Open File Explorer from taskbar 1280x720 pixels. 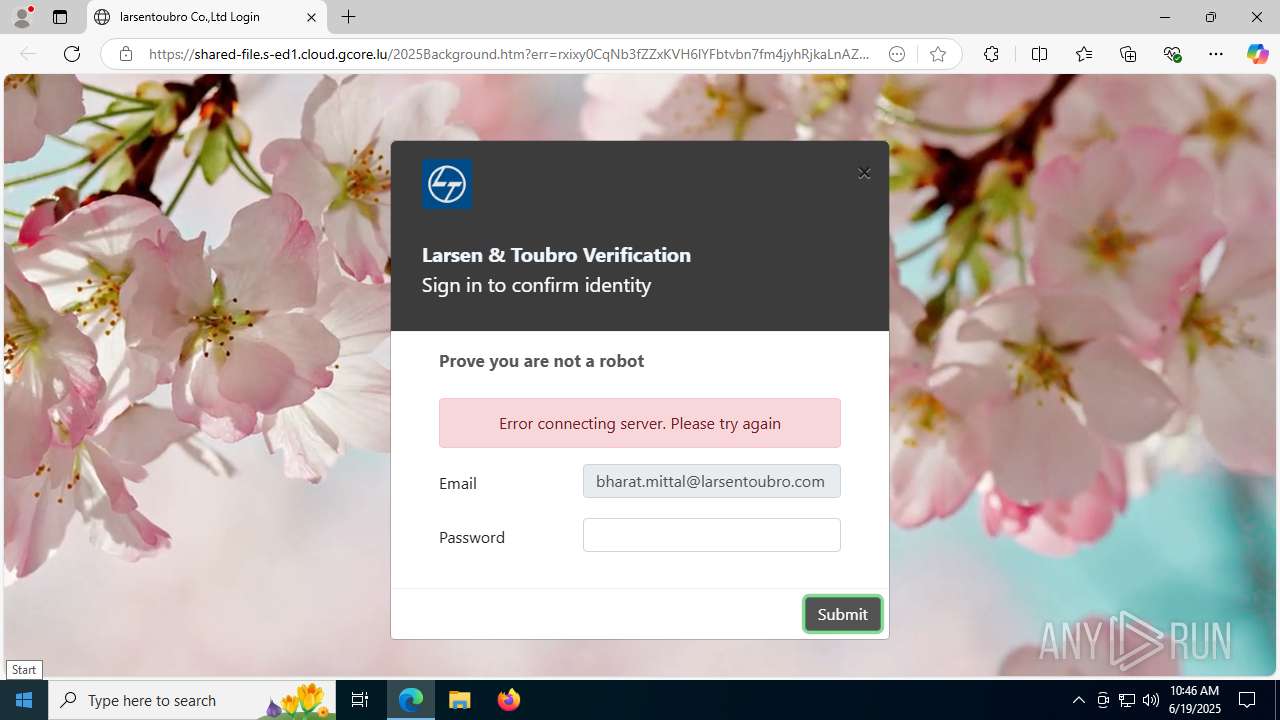coord(460,700)
